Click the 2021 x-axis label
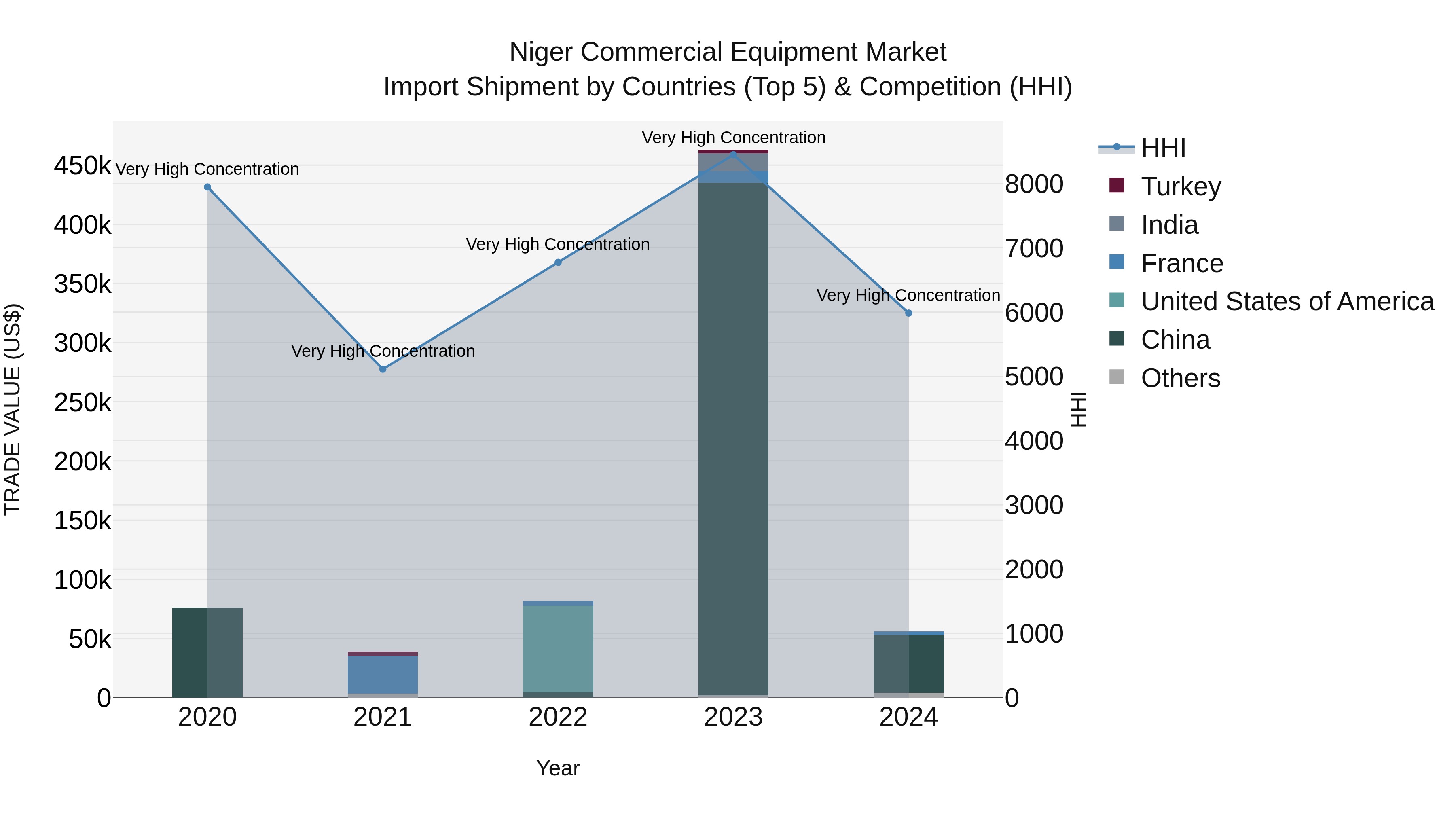 point(383,717)
